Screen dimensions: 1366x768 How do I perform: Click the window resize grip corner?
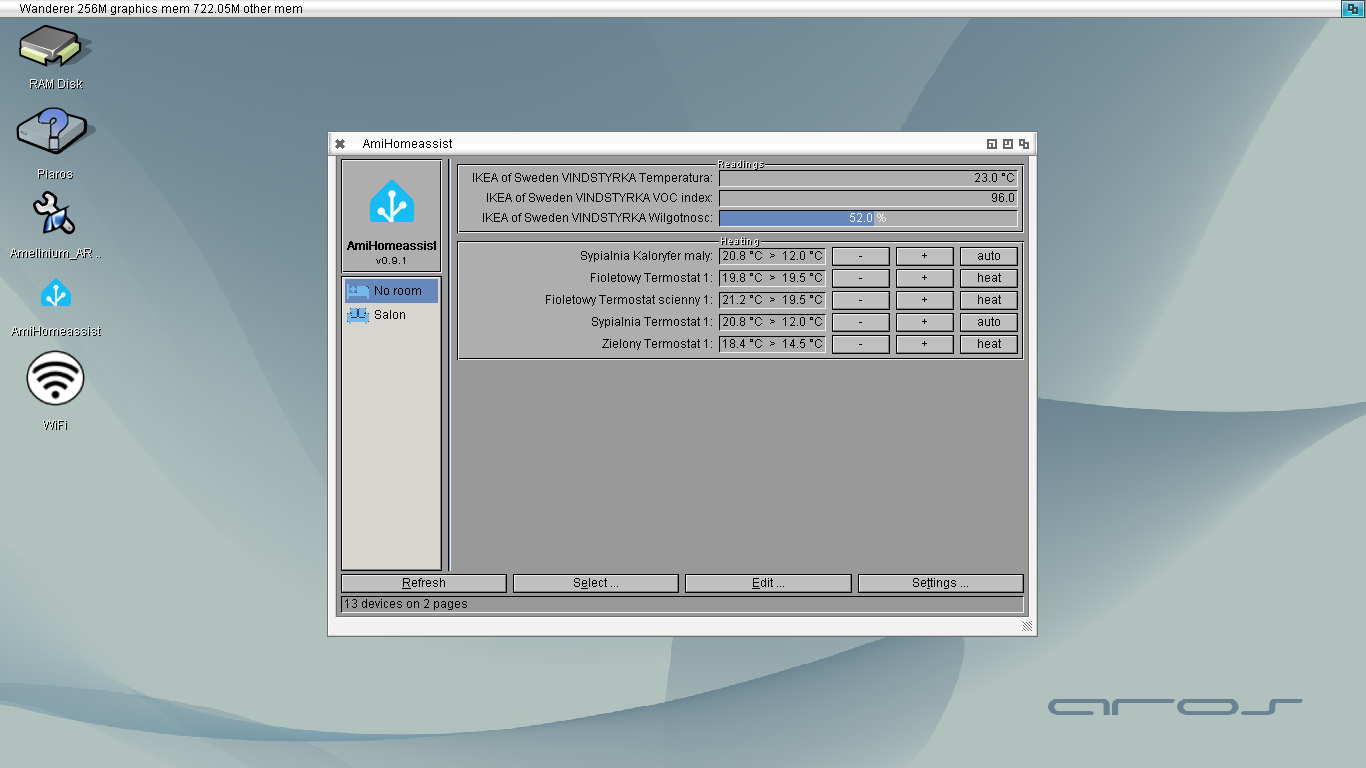1027,626
